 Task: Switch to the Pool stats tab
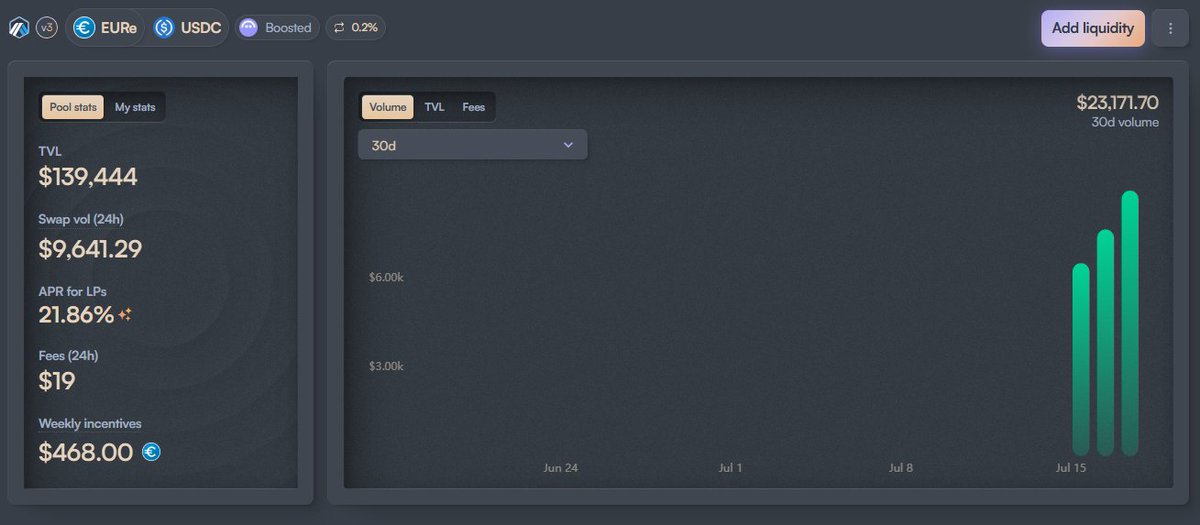(x=73, y=107)
